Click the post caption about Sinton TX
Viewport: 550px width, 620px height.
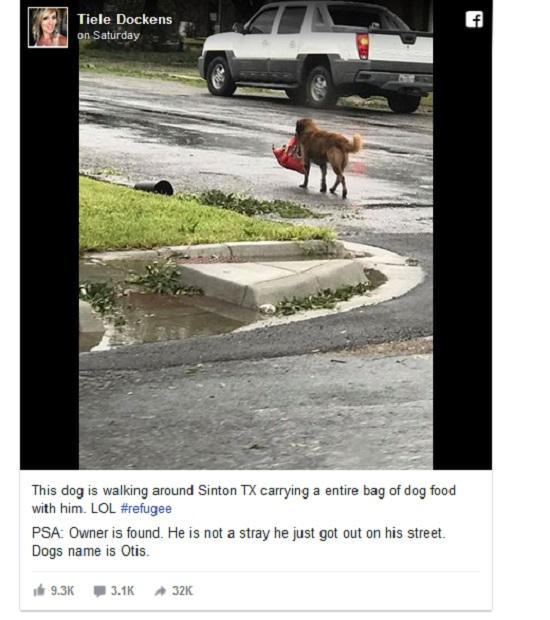(244, 499)
